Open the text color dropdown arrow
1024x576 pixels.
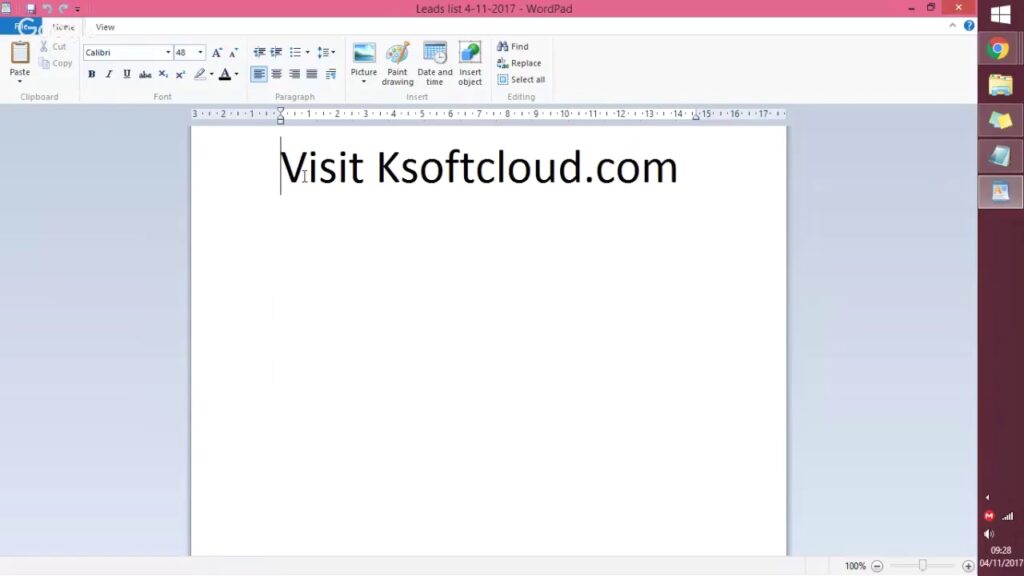[x=236, y=74]
